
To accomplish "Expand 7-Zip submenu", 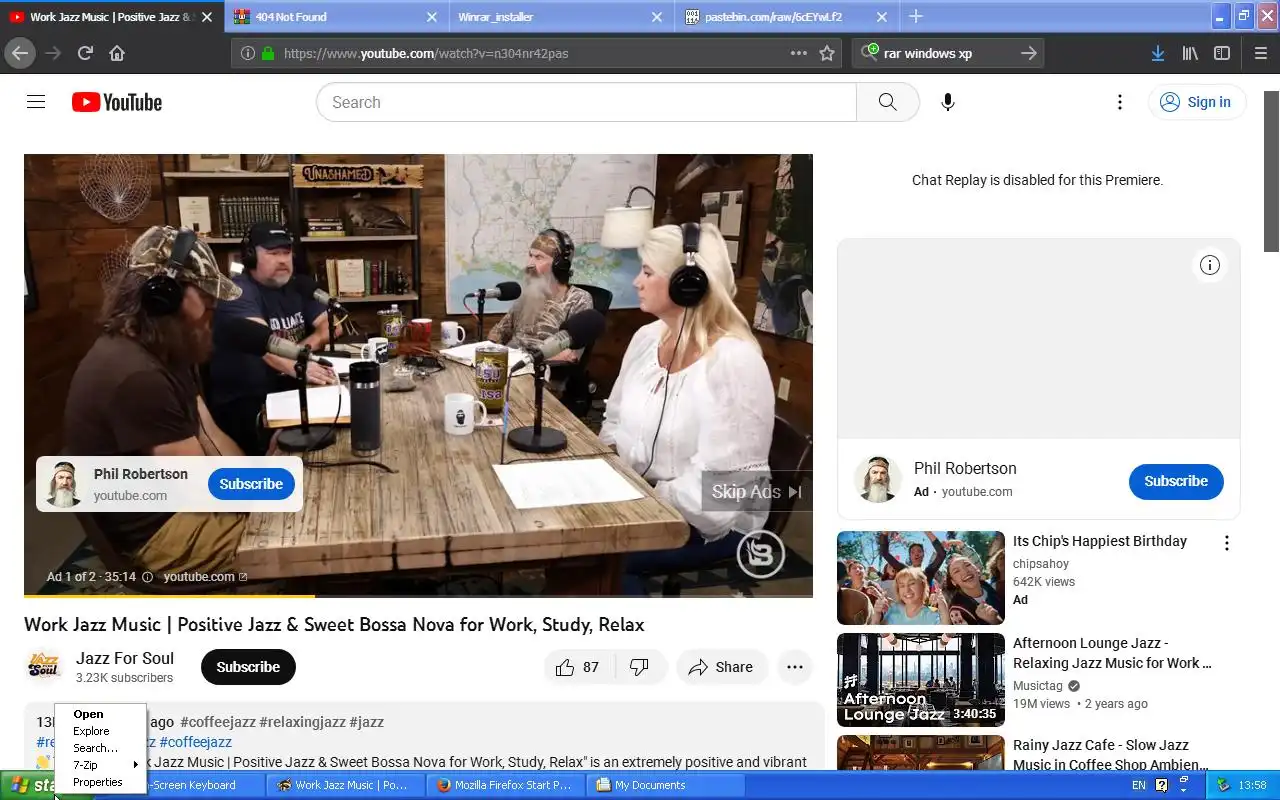I will click(x=100, y=765).
